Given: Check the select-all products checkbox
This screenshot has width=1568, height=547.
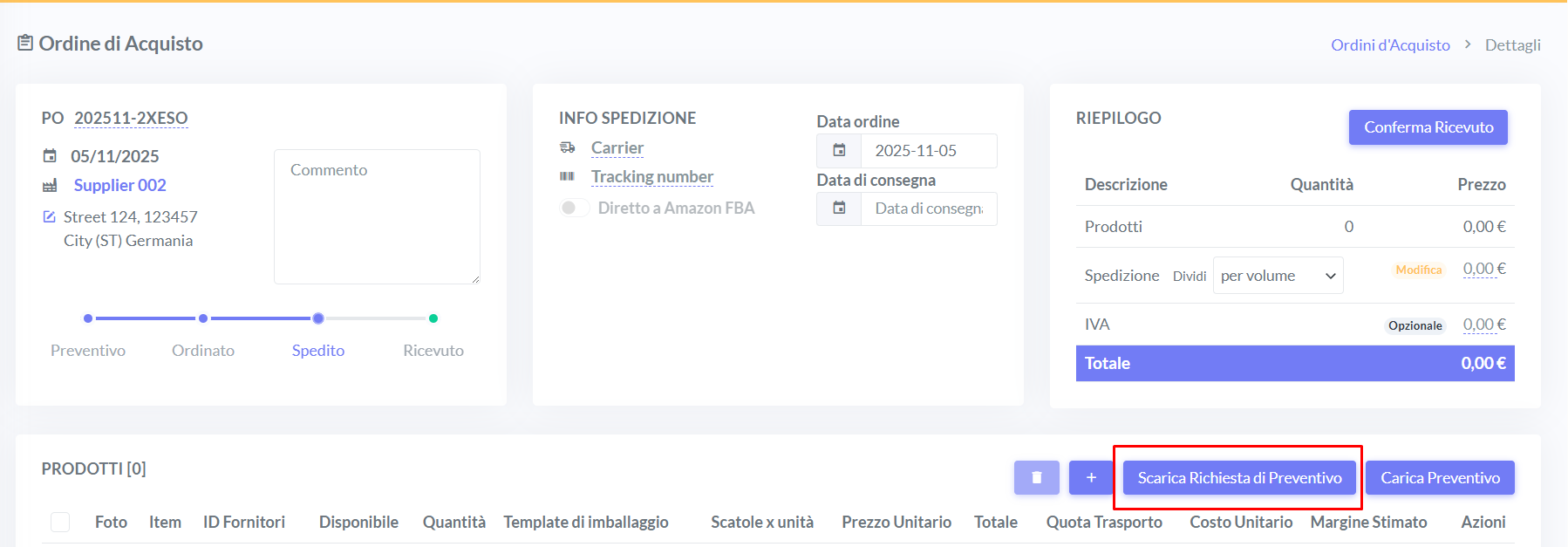Looking at the screenshot, I should 60,522.
